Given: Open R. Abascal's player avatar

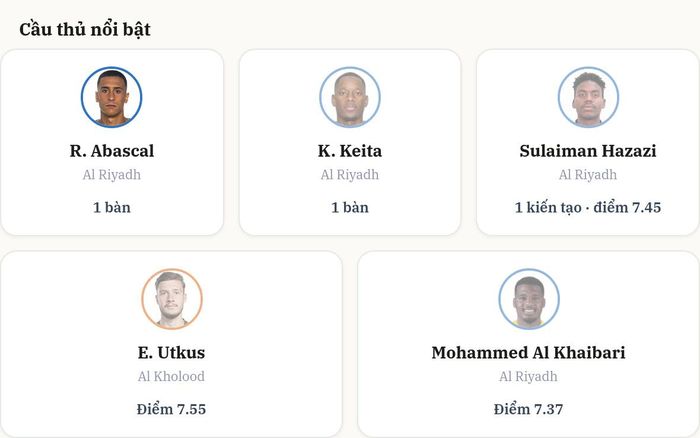Looking at the screenshot, I should (x=112, y=97).
